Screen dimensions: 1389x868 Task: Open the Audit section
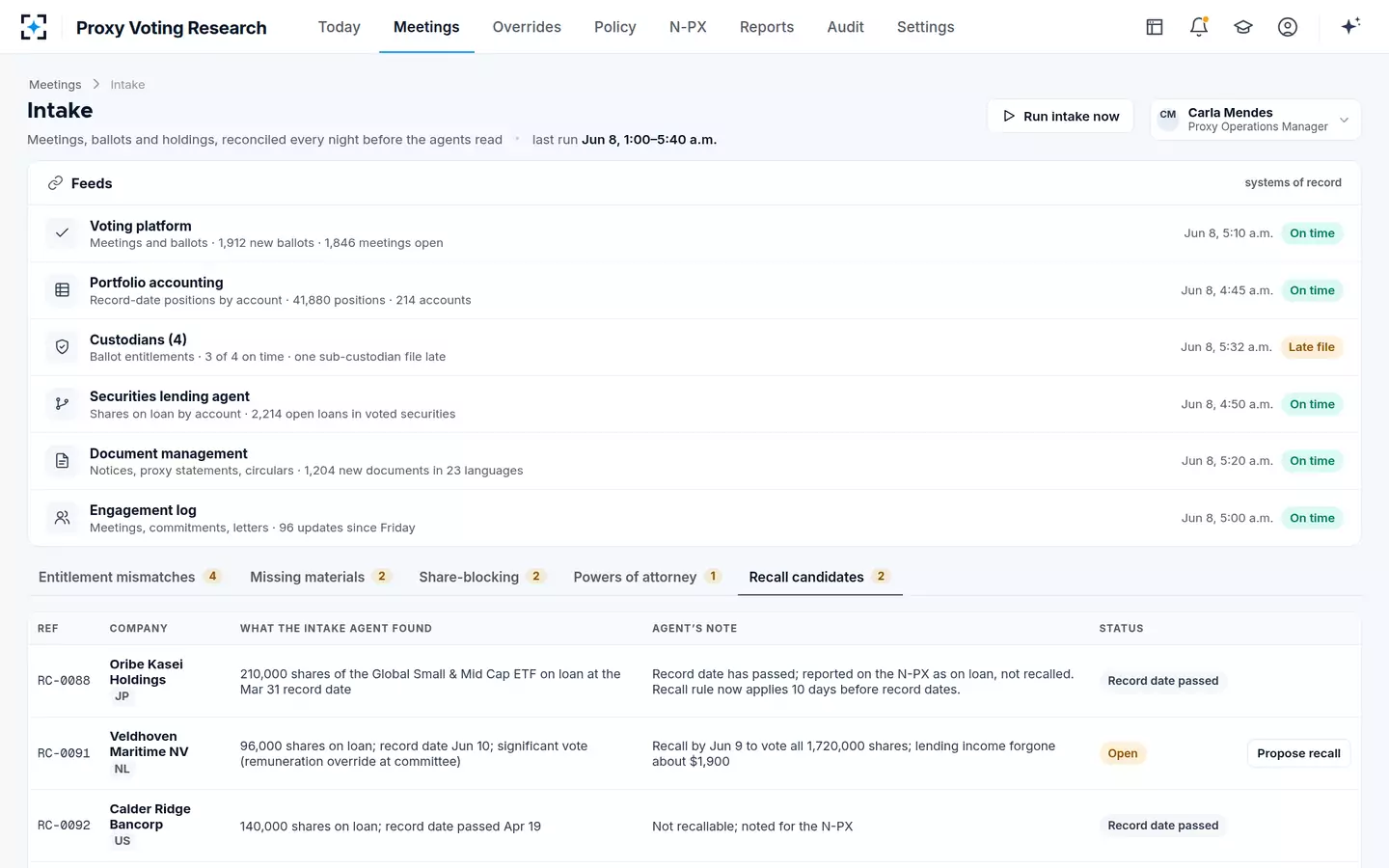tap(845, 27)
